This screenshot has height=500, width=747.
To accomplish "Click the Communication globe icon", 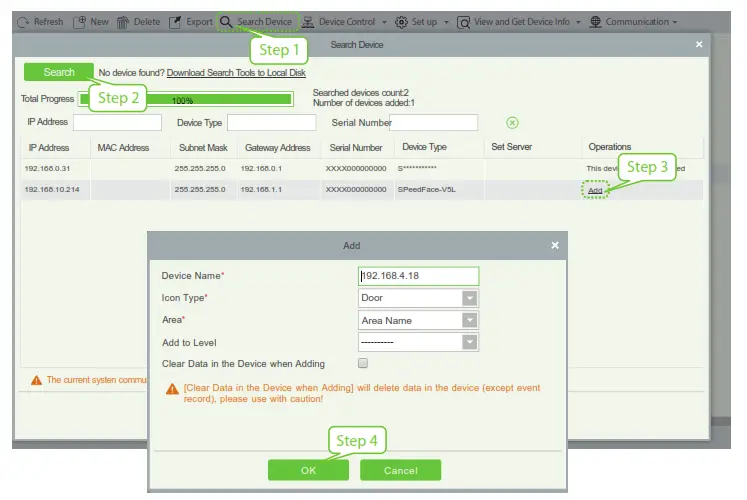I will [x=596, y=22].
